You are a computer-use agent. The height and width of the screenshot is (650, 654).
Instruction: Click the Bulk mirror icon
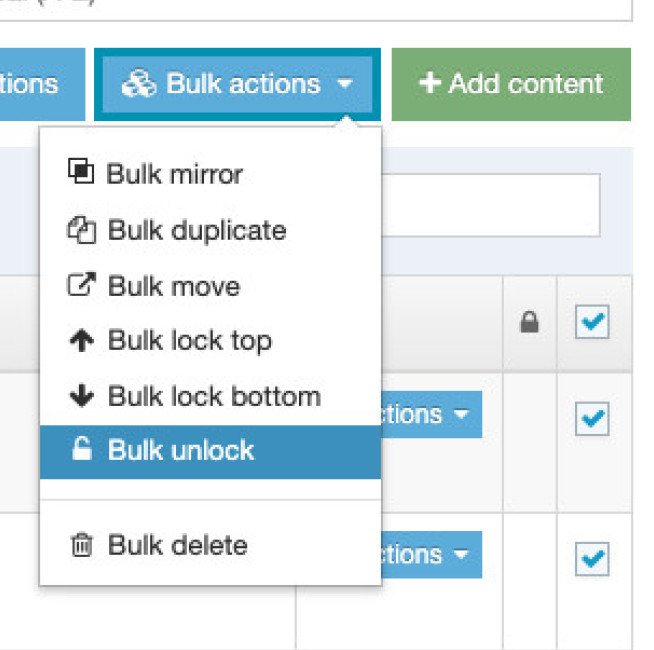(80, 172)
